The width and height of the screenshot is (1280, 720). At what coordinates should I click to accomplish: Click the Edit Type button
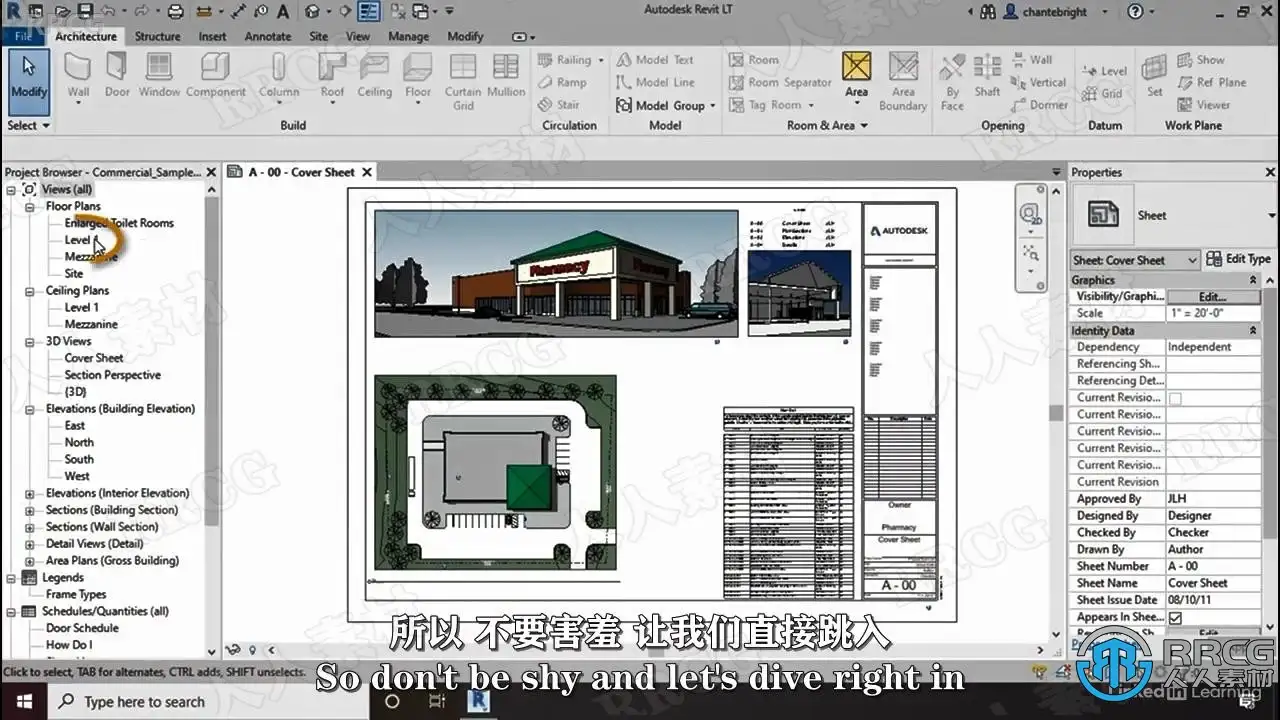[1238, 259]
